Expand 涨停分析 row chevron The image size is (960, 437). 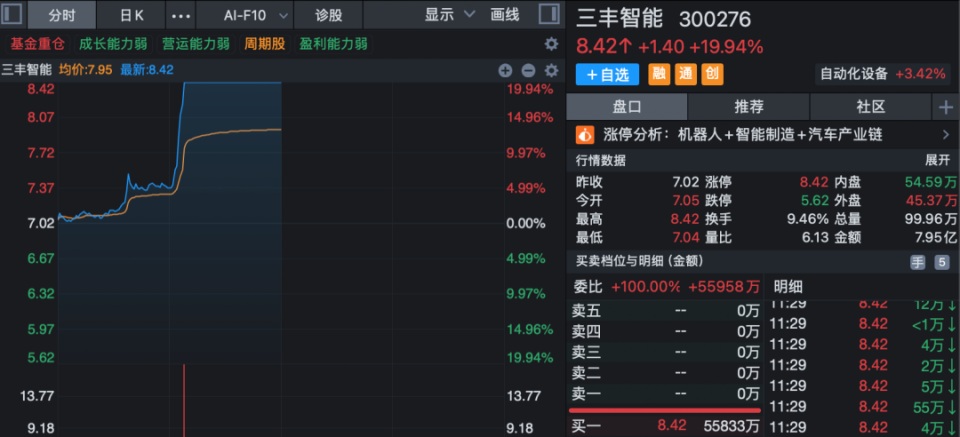coord(946,134)
